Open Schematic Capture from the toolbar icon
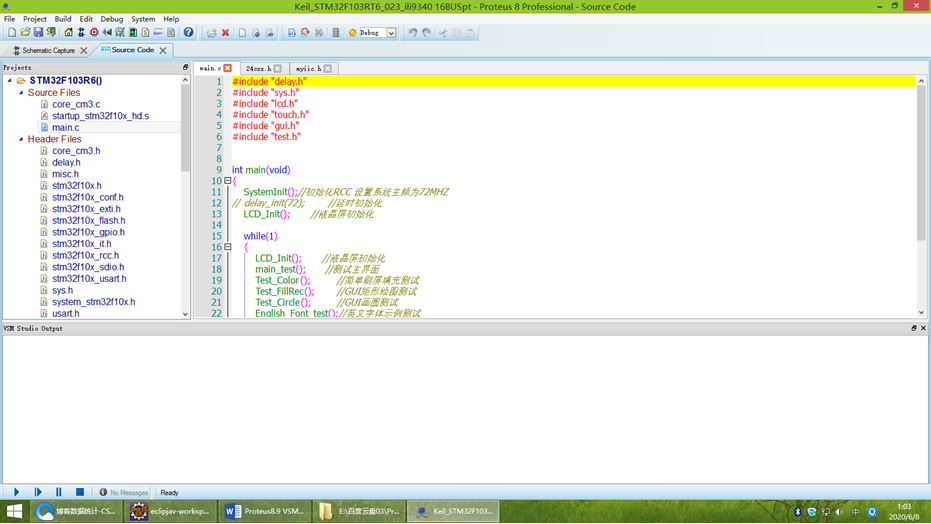Viewport: 931px width, 524px height. pos(81,33)
